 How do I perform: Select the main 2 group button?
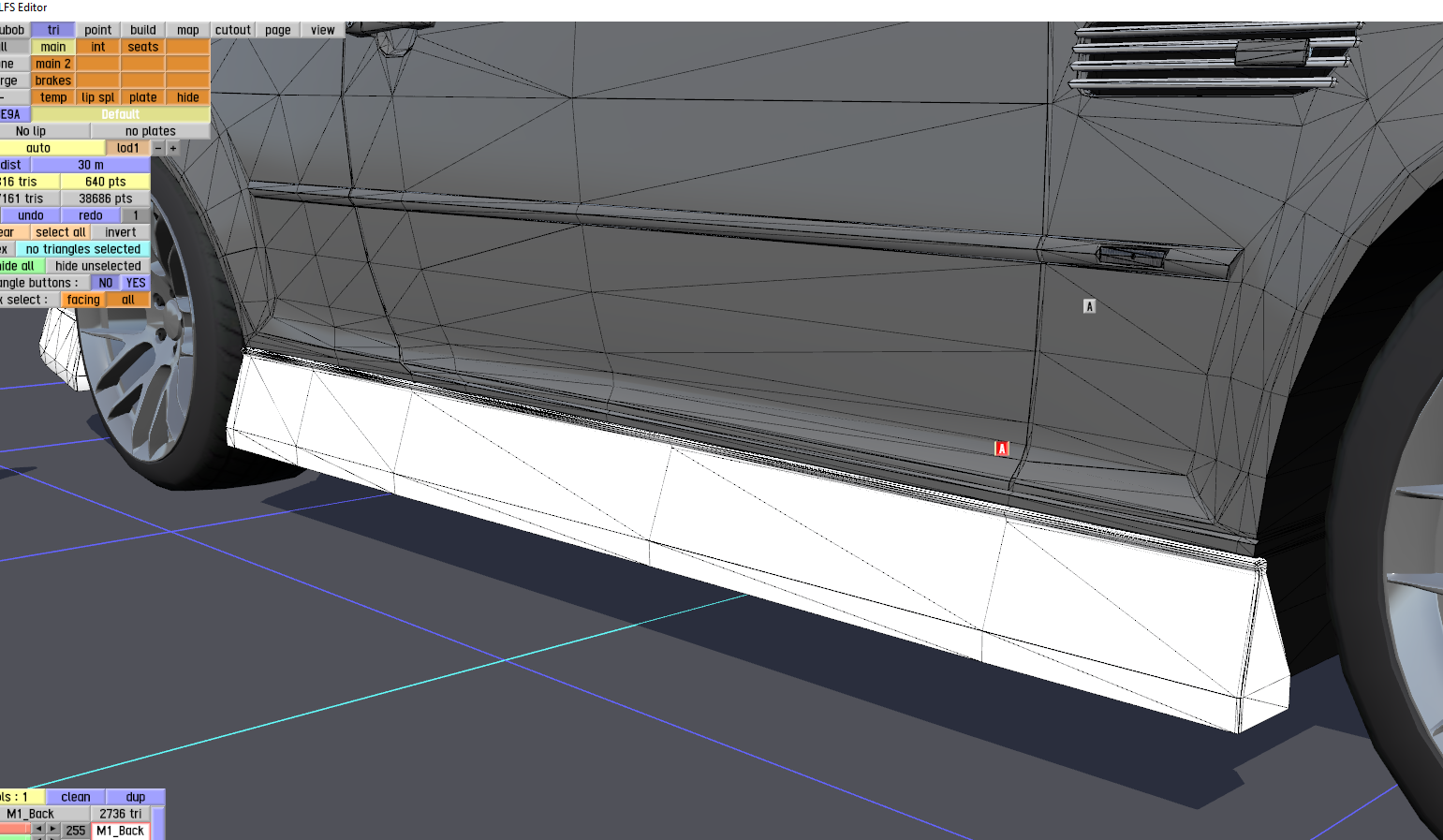pyautogui.click(x=53, y=64)
